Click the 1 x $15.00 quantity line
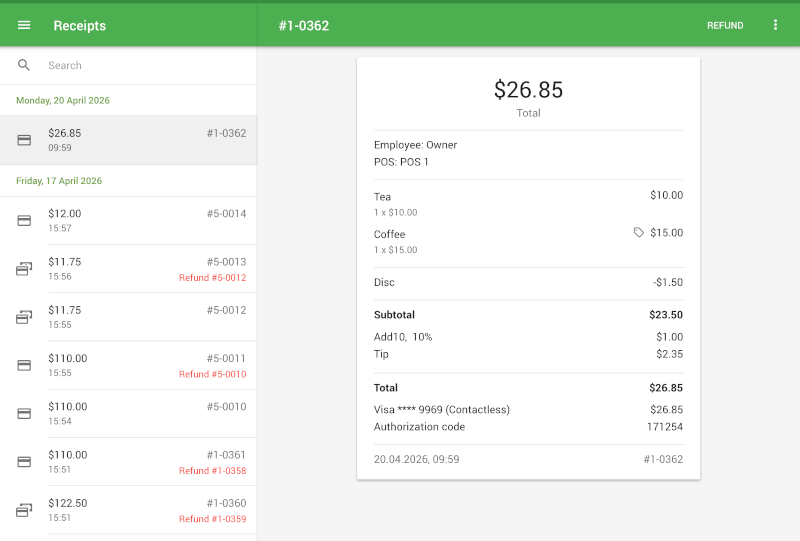 (x=395, y=250)
